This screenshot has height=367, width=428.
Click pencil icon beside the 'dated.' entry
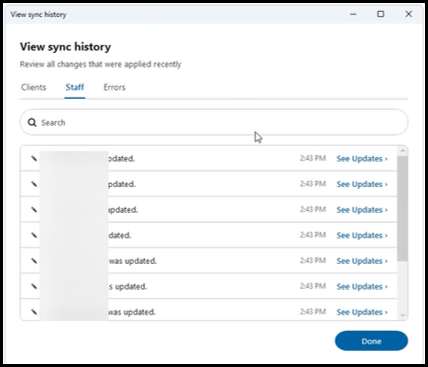click(x=34, y=235)
